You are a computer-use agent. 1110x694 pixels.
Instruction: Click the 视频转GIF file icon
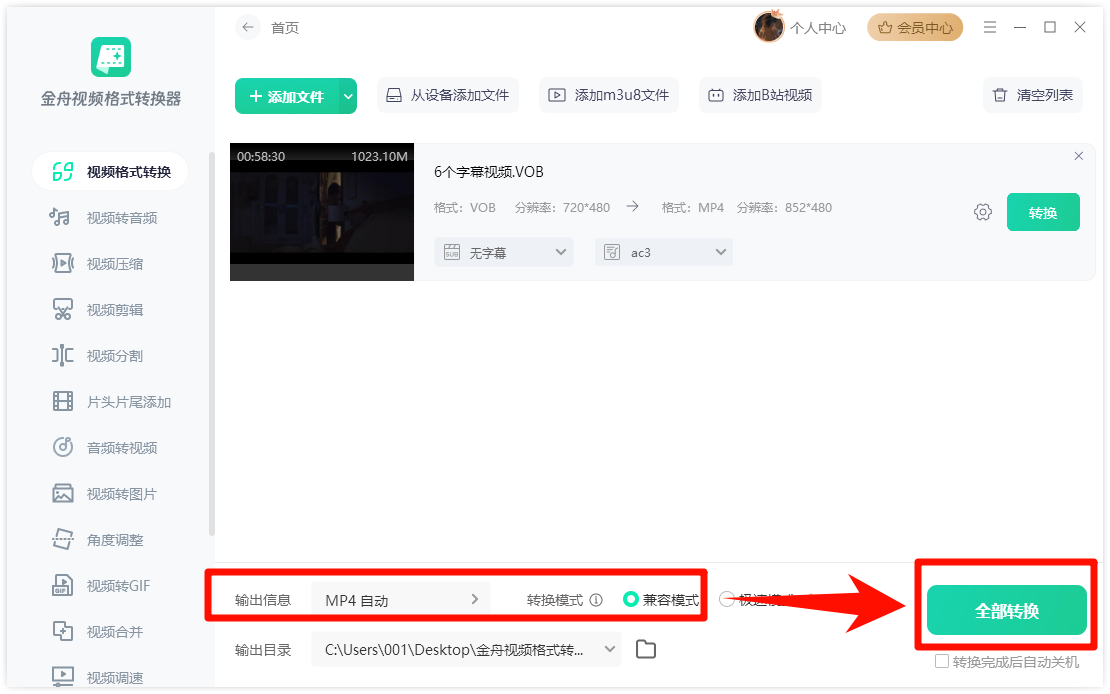click(x=63, y=585)
